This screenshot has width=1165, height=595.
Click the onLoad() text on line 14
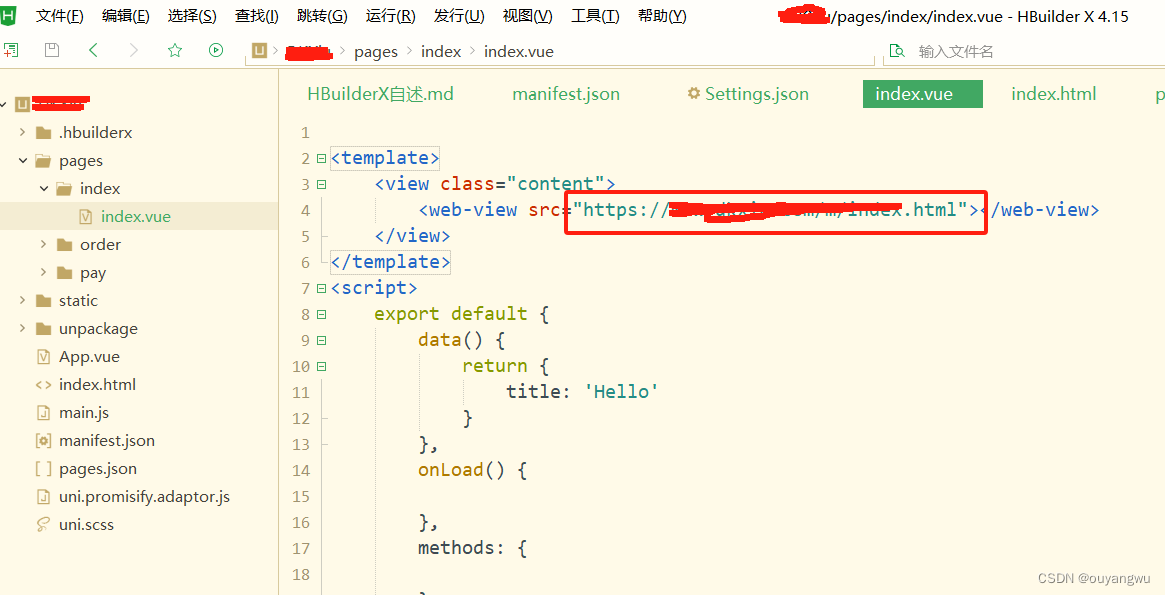click(x=461, y=470)
